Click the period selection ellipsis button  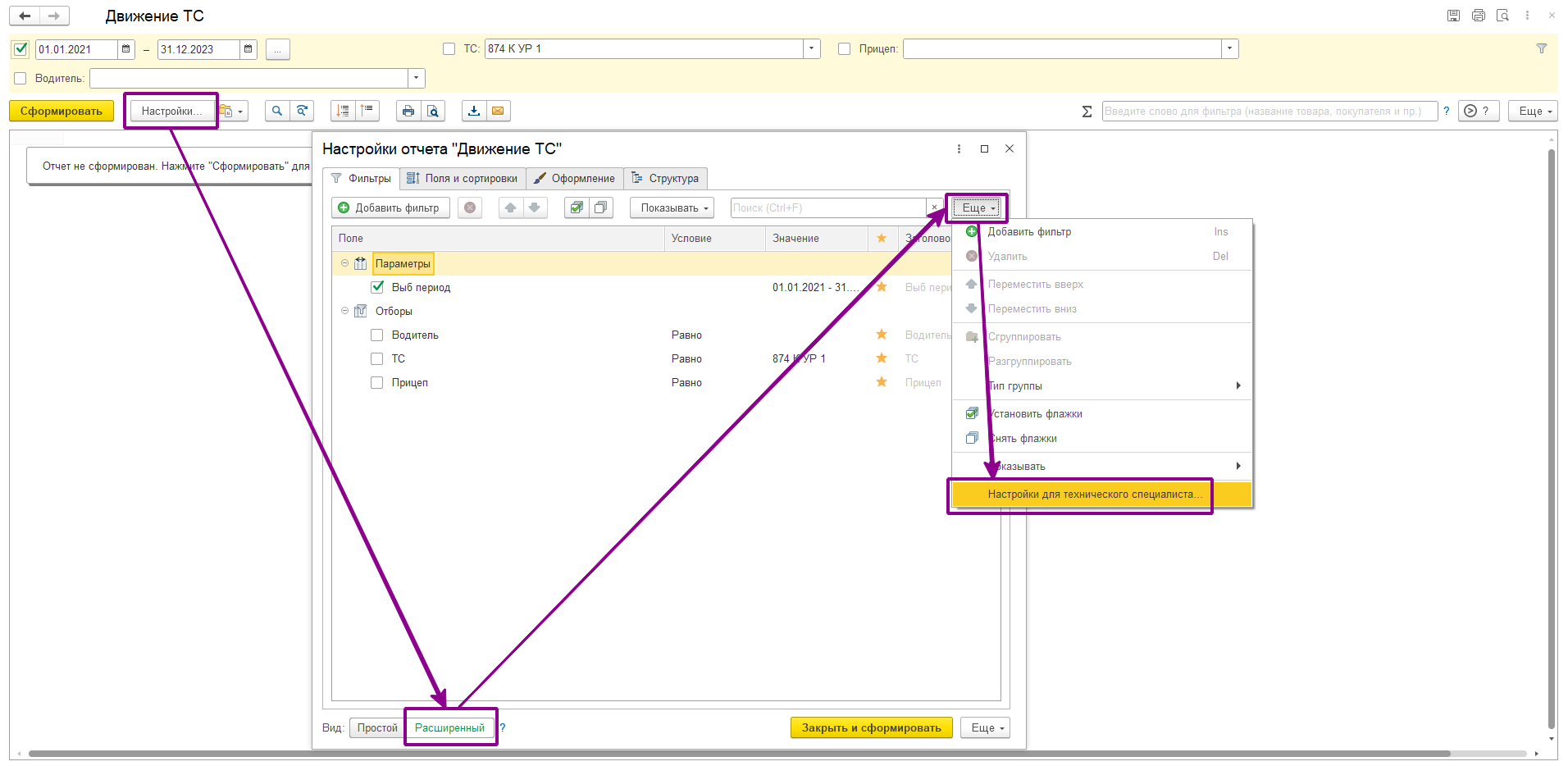coord(277,49)
